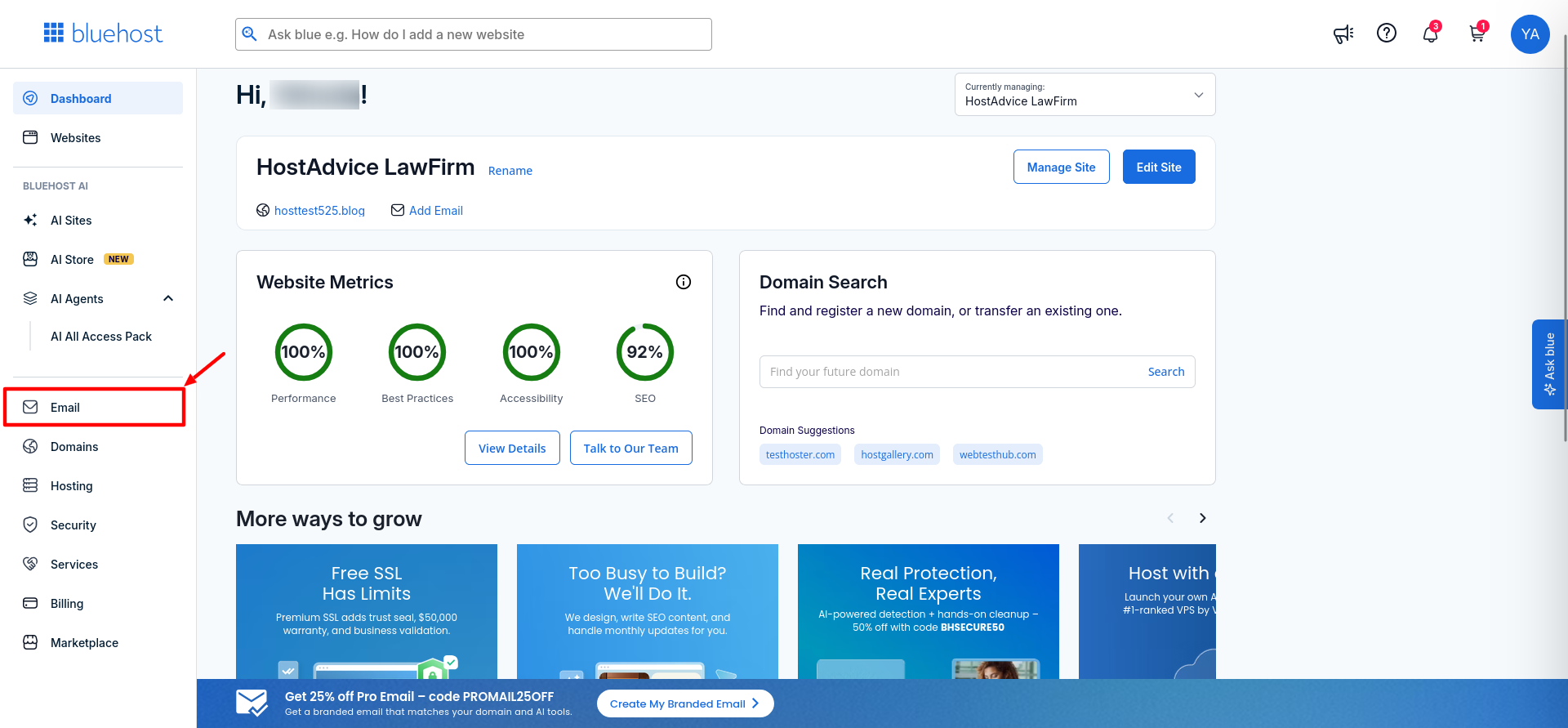Open the Real Protection Real Experts card
The image size is (1568, 728).
929,611
